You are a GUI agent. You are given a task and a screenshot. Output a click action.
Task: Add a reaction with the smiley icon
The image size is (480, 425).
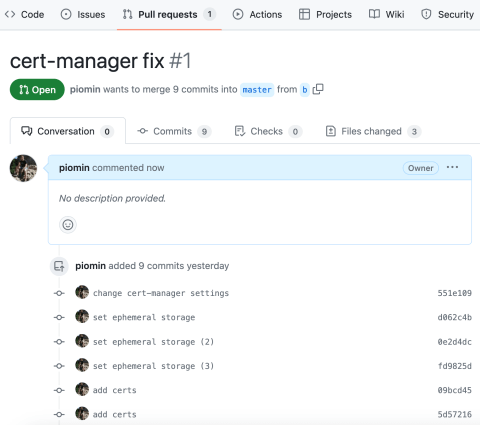[x=68, y=225]
